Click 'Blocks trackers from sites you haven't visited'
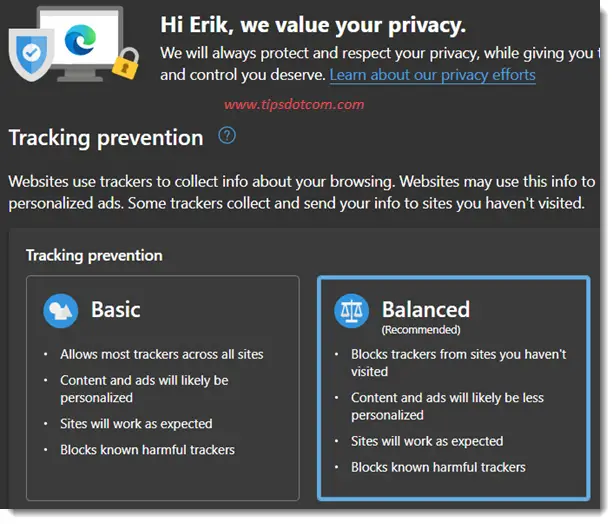615x524 pixels. [459, 363]
